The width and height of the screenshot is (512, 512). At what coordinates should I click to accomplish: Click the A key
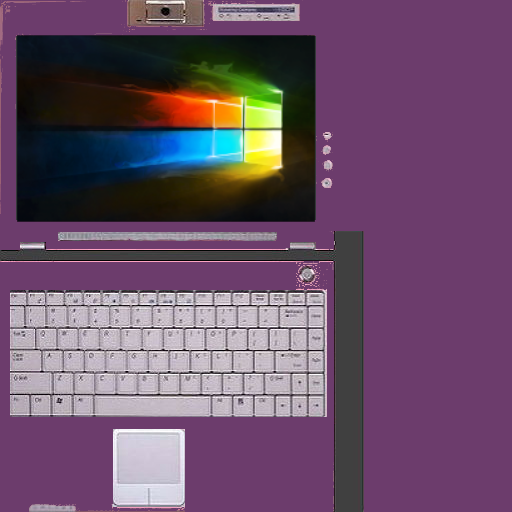point(52,361)
